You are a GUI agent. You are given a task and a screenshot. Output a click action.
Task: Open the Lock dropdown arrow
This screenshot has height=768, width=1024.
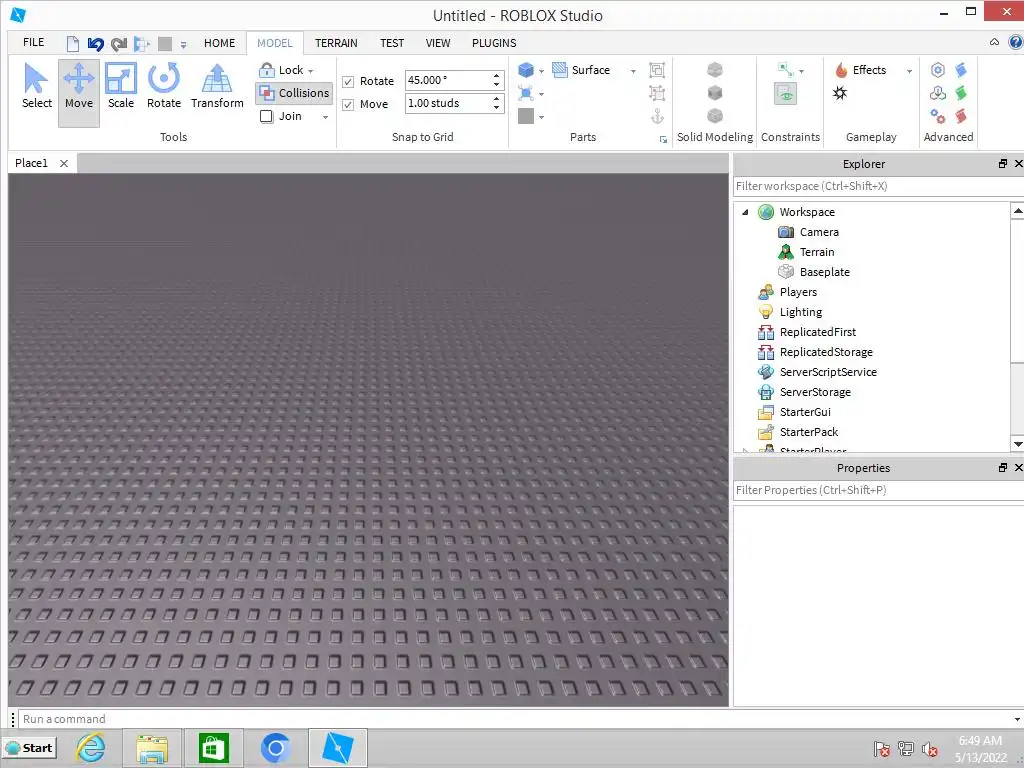pyautogui.click(x=311, y=71)
